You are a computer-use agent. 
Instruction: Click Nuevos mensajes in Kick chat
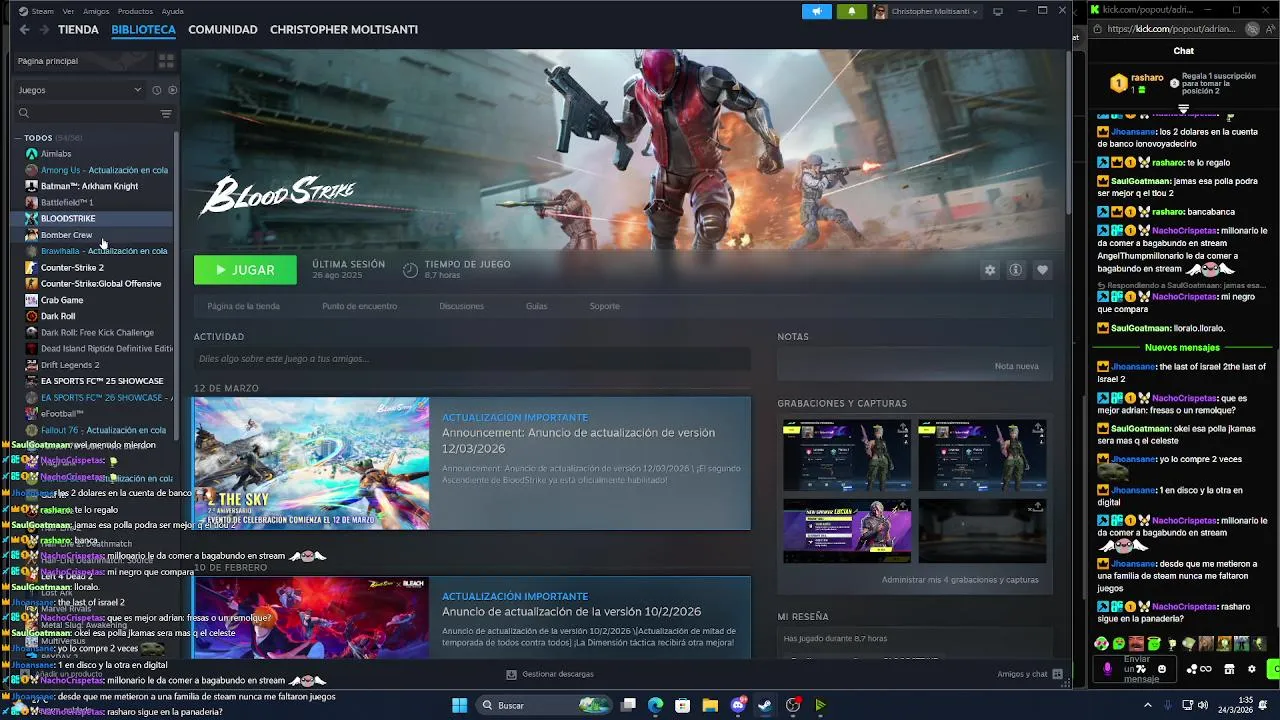[1182, 348]
